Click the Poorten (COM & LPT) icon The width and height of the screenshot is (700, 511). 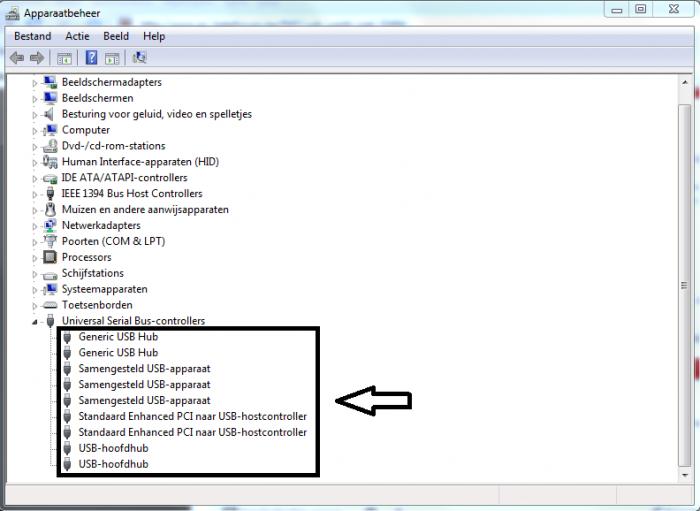click(x=50, y=241)
